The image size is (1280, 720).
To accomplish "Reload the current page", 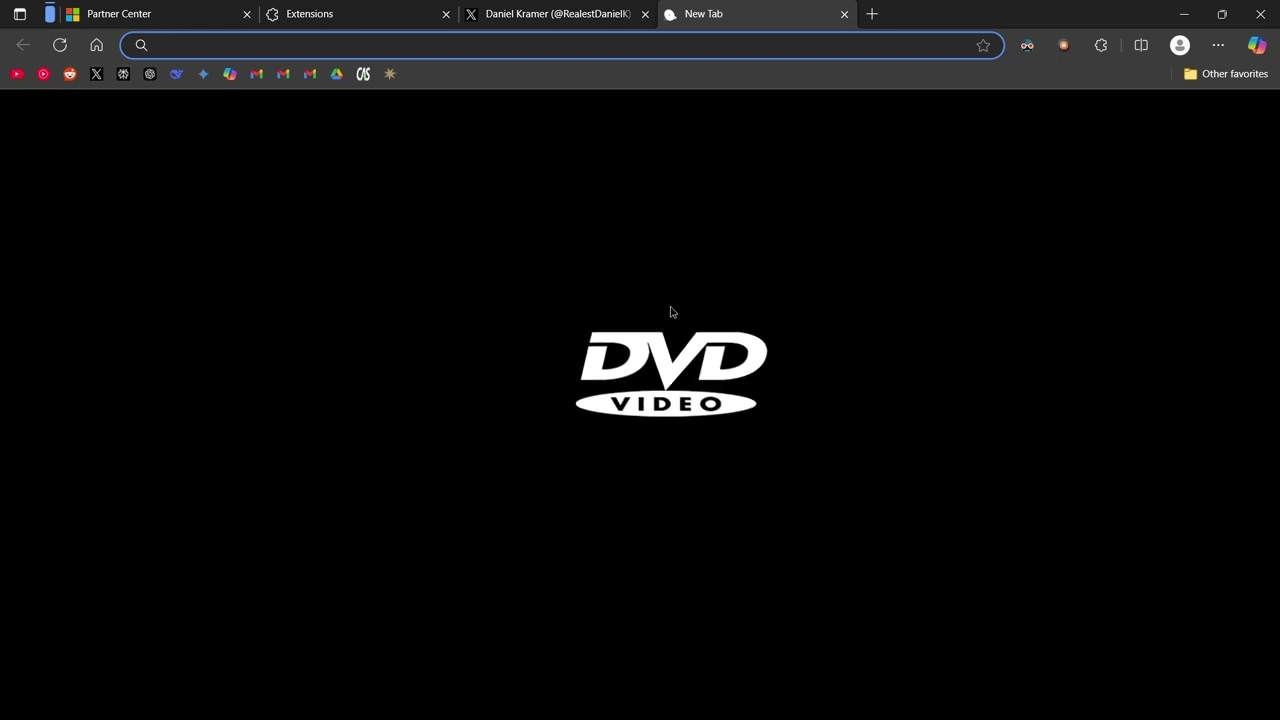I will 60,45.
